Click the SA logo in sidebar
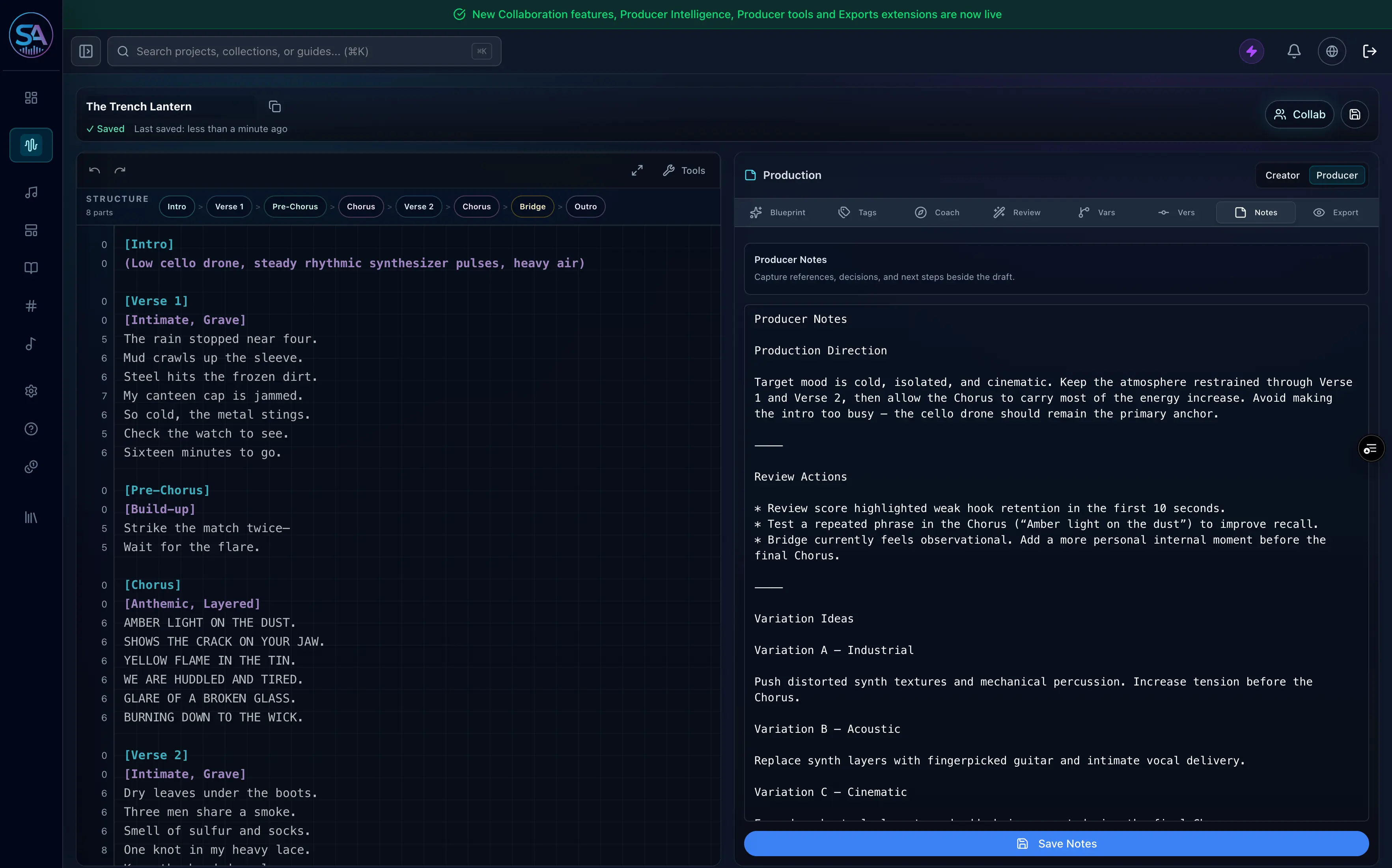 pyautogui.click(x=31, y=35)
